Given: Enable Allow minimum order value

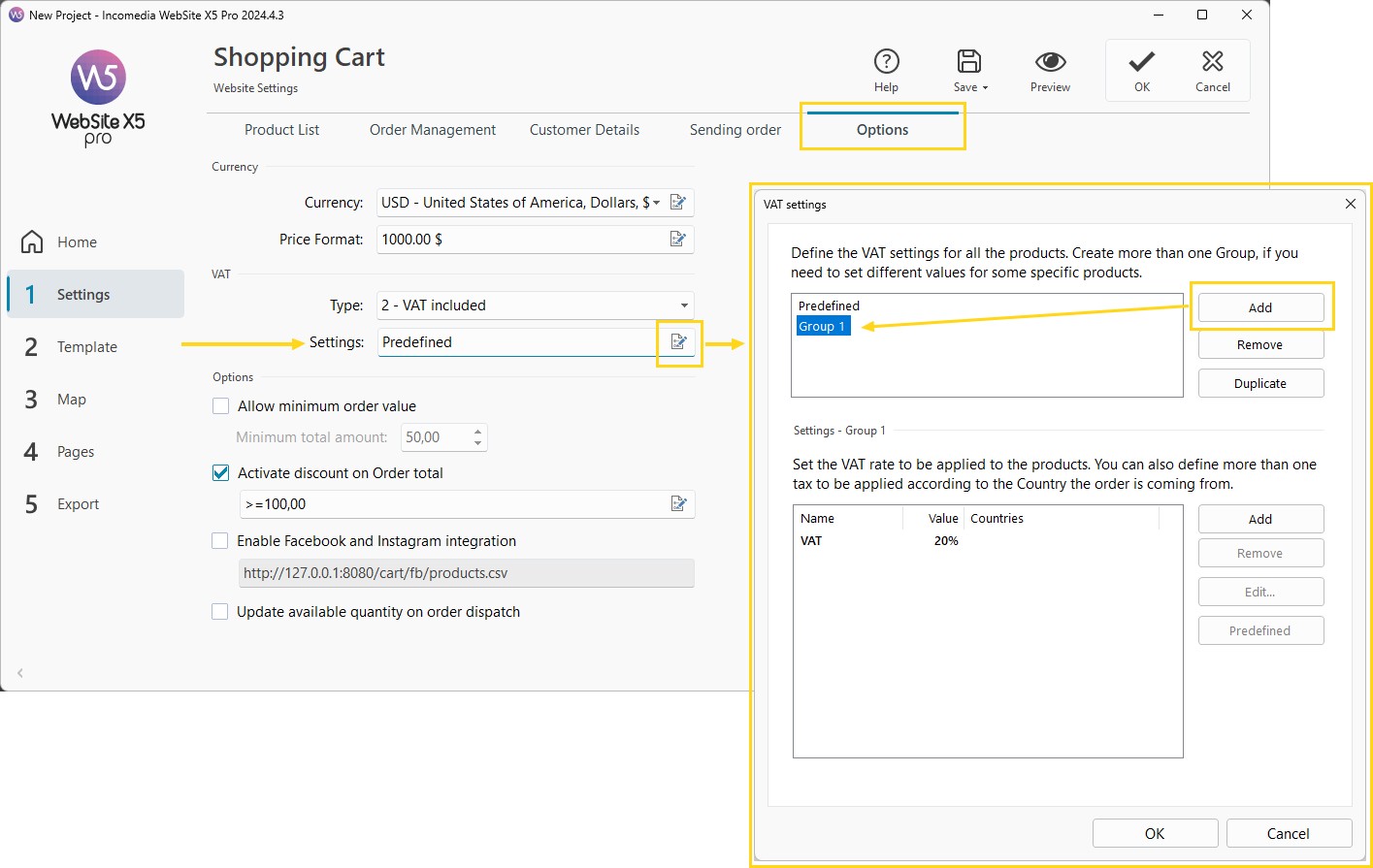Looking at the screenshot, I should 221,406.
